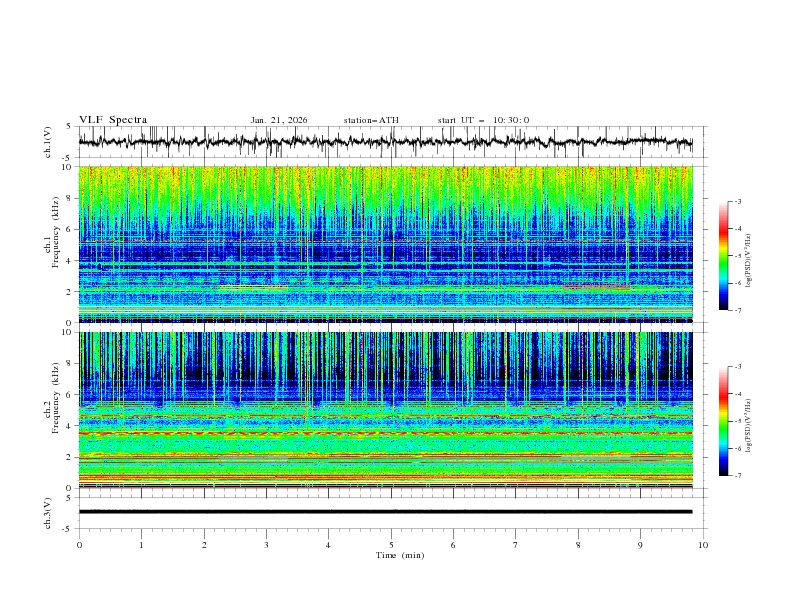Click the ch.1 spectrogram color scale bar
Image resolution: width=792 pixels, height=612 pixels.
[723, 256]
